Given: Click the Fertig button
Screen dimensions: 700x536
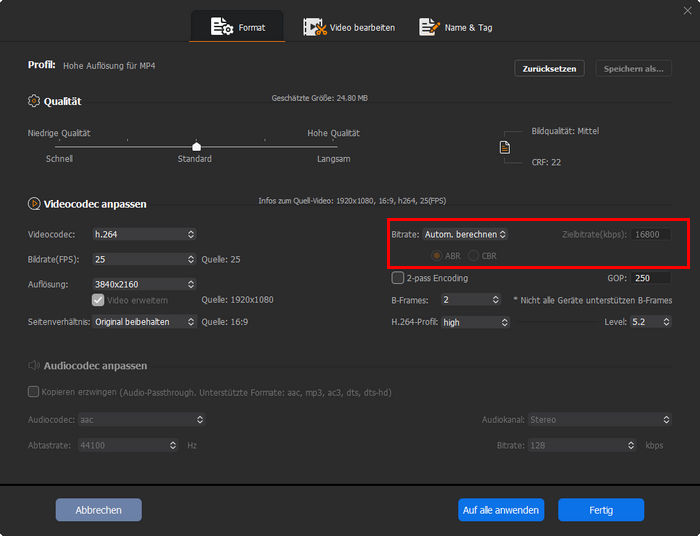Looking at the screenshot, I should click(601, 510).
